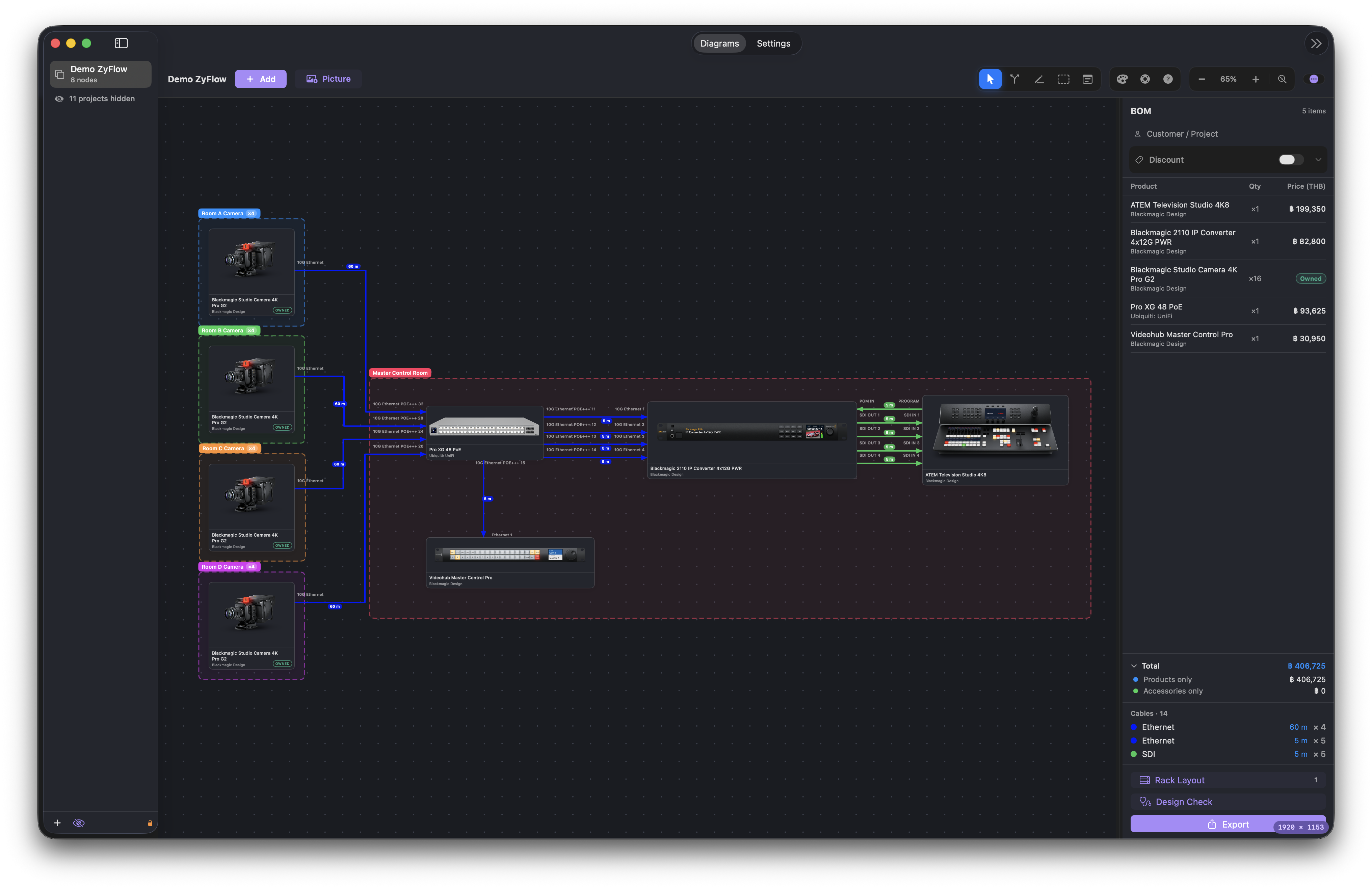
Task: Open the help question mark
Action: pyautogui.click(x=1168, y=79)
